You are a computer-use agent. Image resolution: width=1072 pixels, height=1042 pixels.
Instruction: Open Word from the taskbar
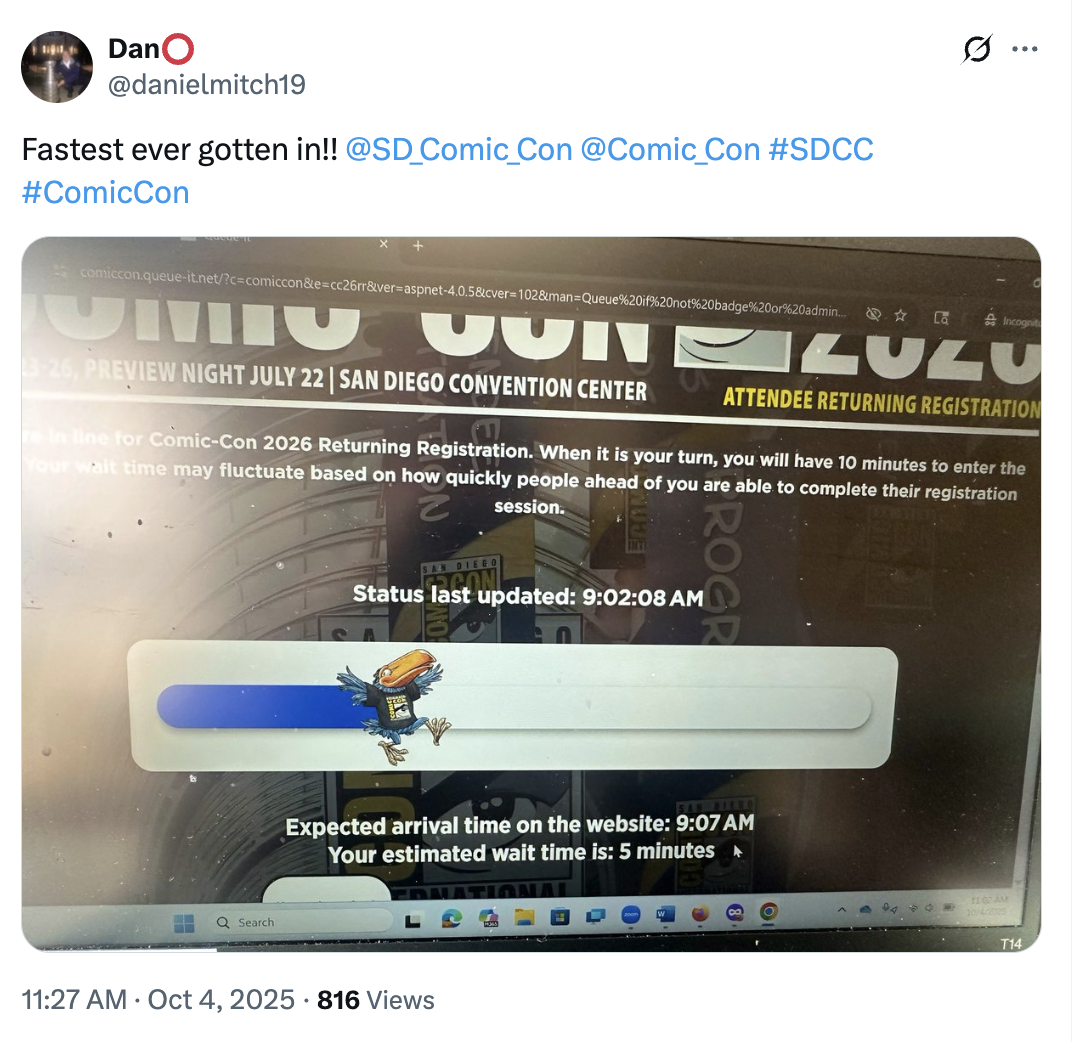click(665, 914)
